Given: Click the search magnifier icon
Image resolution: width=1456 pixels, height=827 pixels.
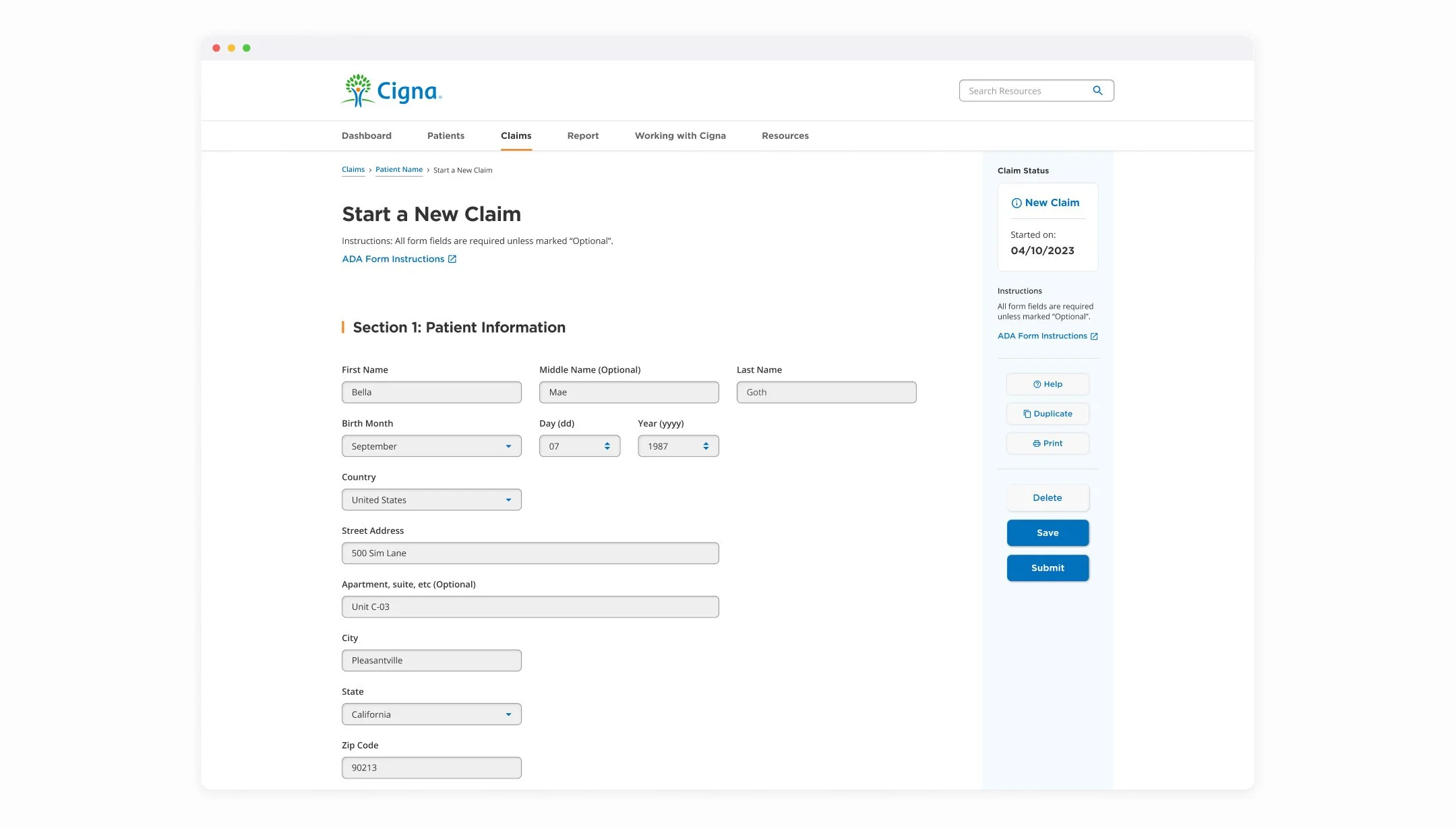Looking at the screenshot, I should (x=1097, y=90).
